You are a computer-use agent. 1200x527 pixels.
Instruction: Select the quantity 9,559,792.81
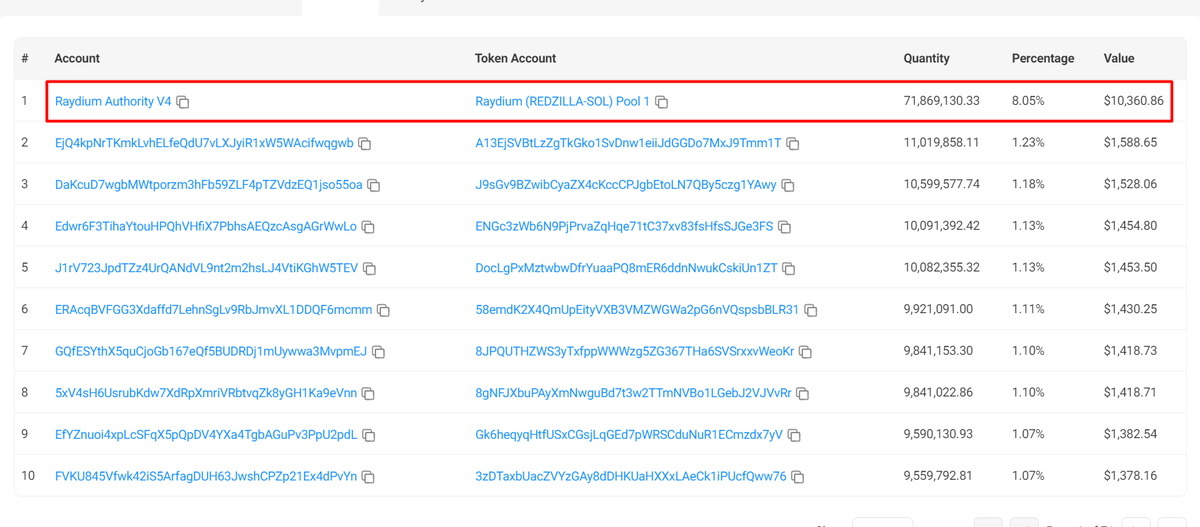pyautogui.click(x=938, y=476)
